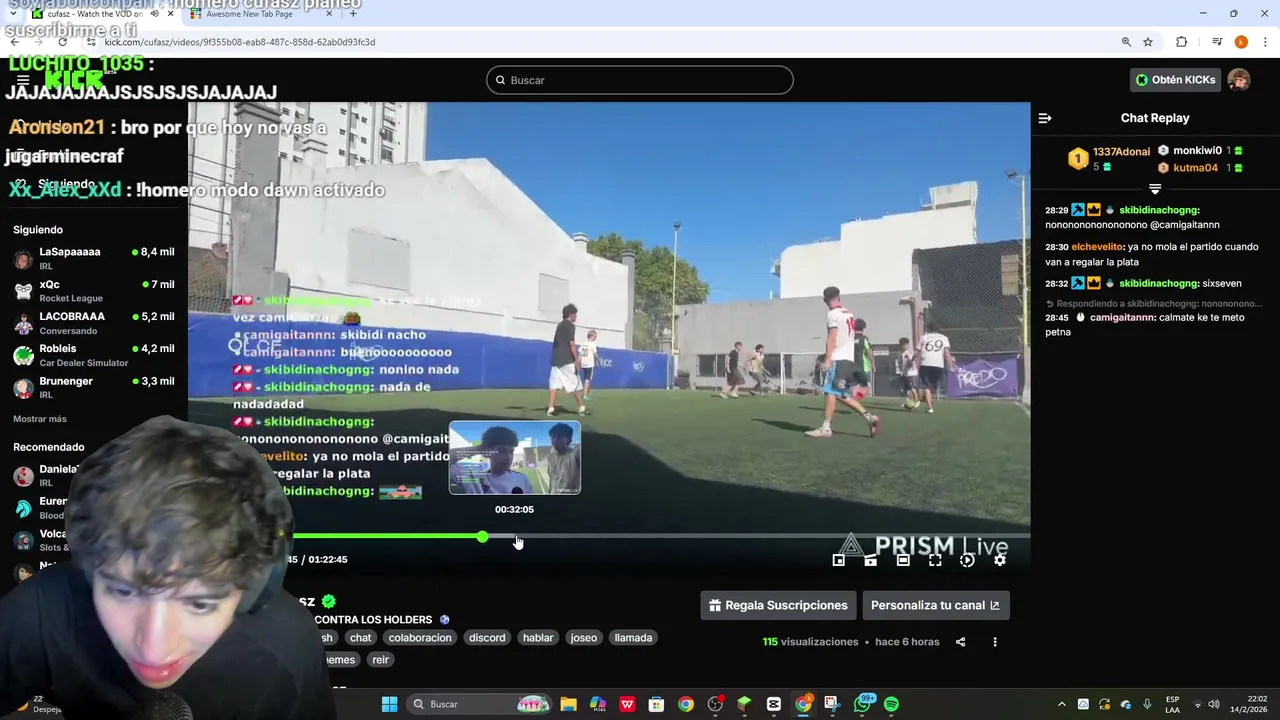Screen dimensions: 1280x720
Task: Open Windows Start menu
Action: click(390, 704)
